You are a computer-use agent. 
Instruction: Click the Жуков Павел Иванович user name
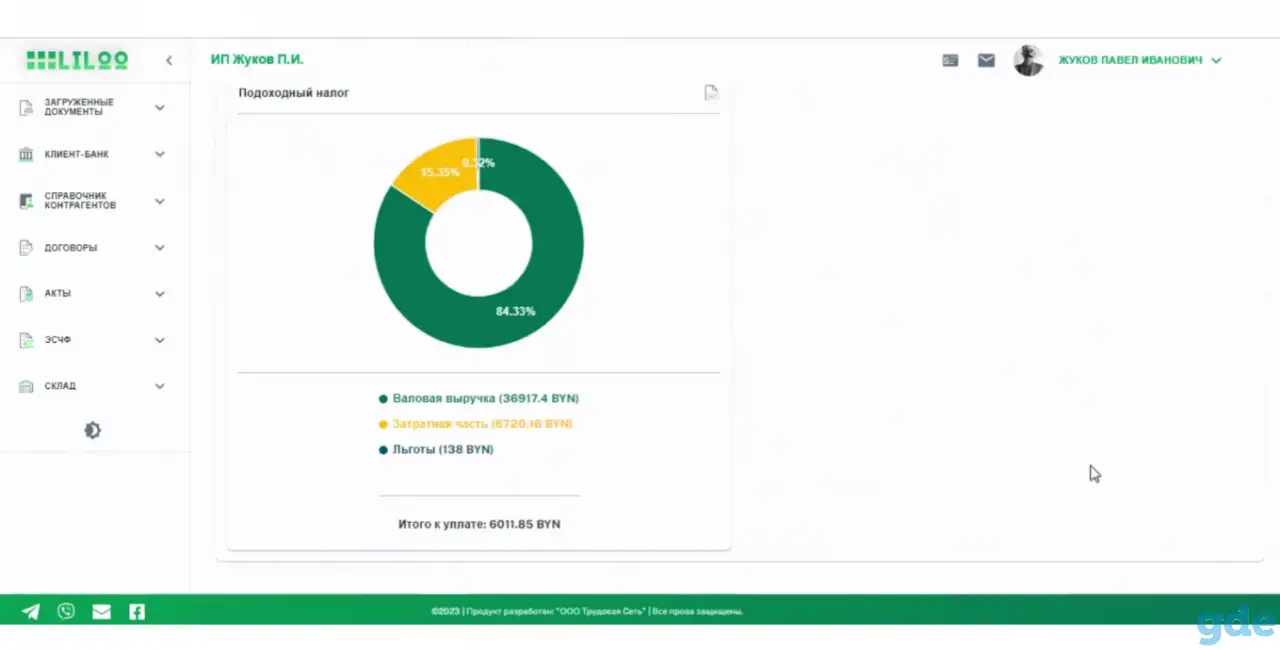[1130, 60]
